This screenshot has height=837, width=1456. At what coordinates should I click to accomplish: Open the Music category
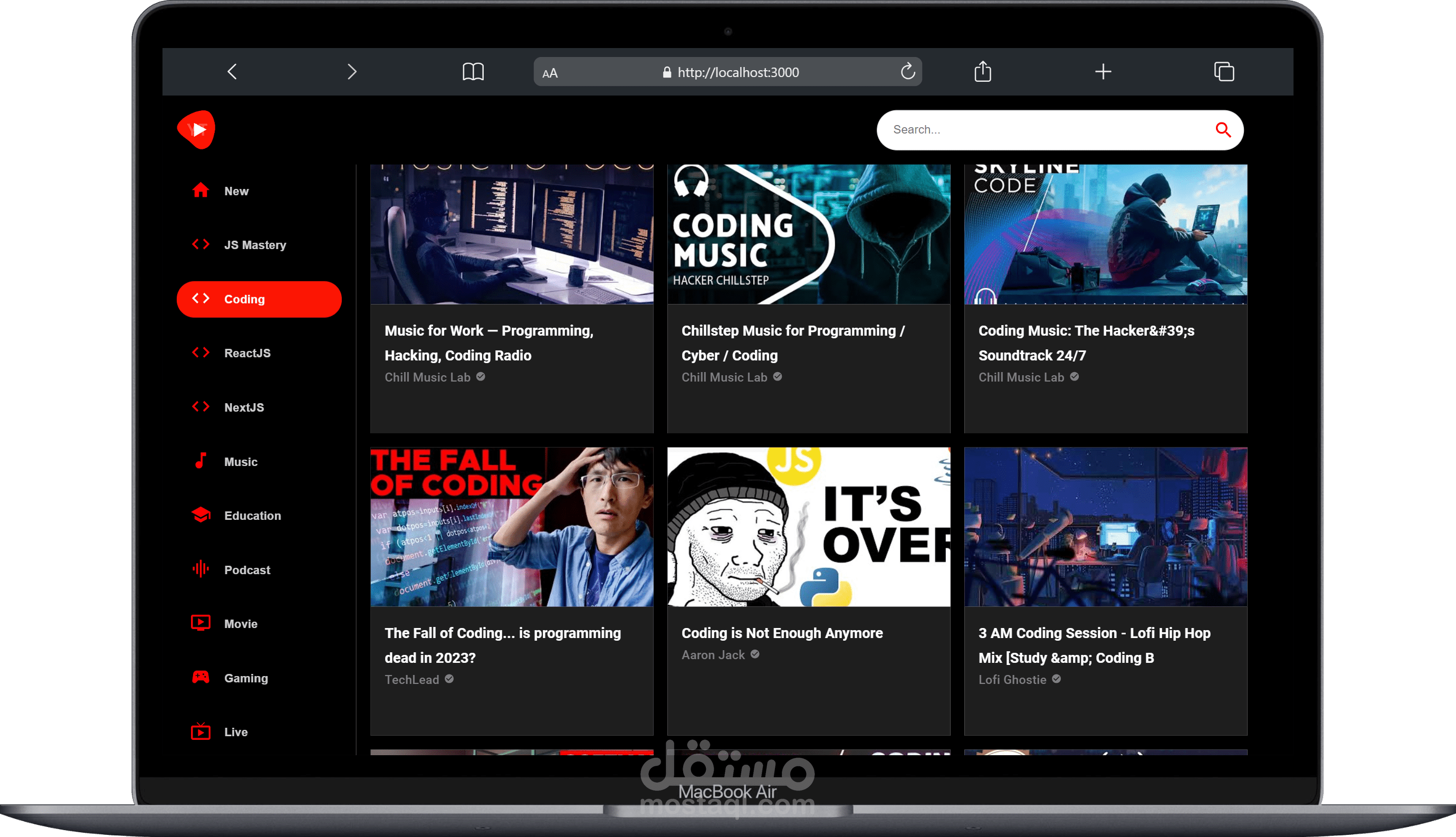[240, 462]
